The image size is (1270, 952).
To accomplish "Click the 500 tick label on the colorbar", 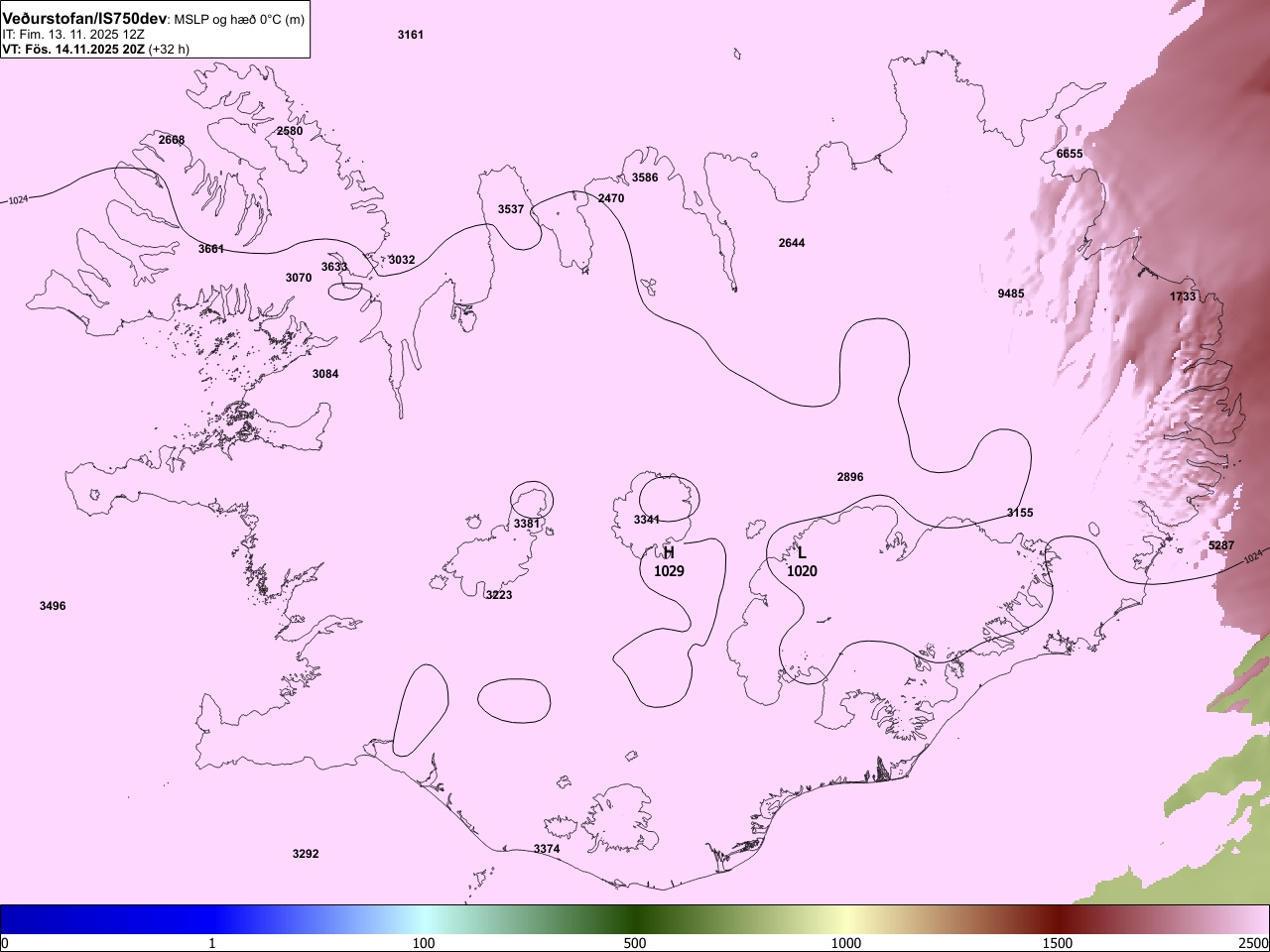I will point(635,943).
